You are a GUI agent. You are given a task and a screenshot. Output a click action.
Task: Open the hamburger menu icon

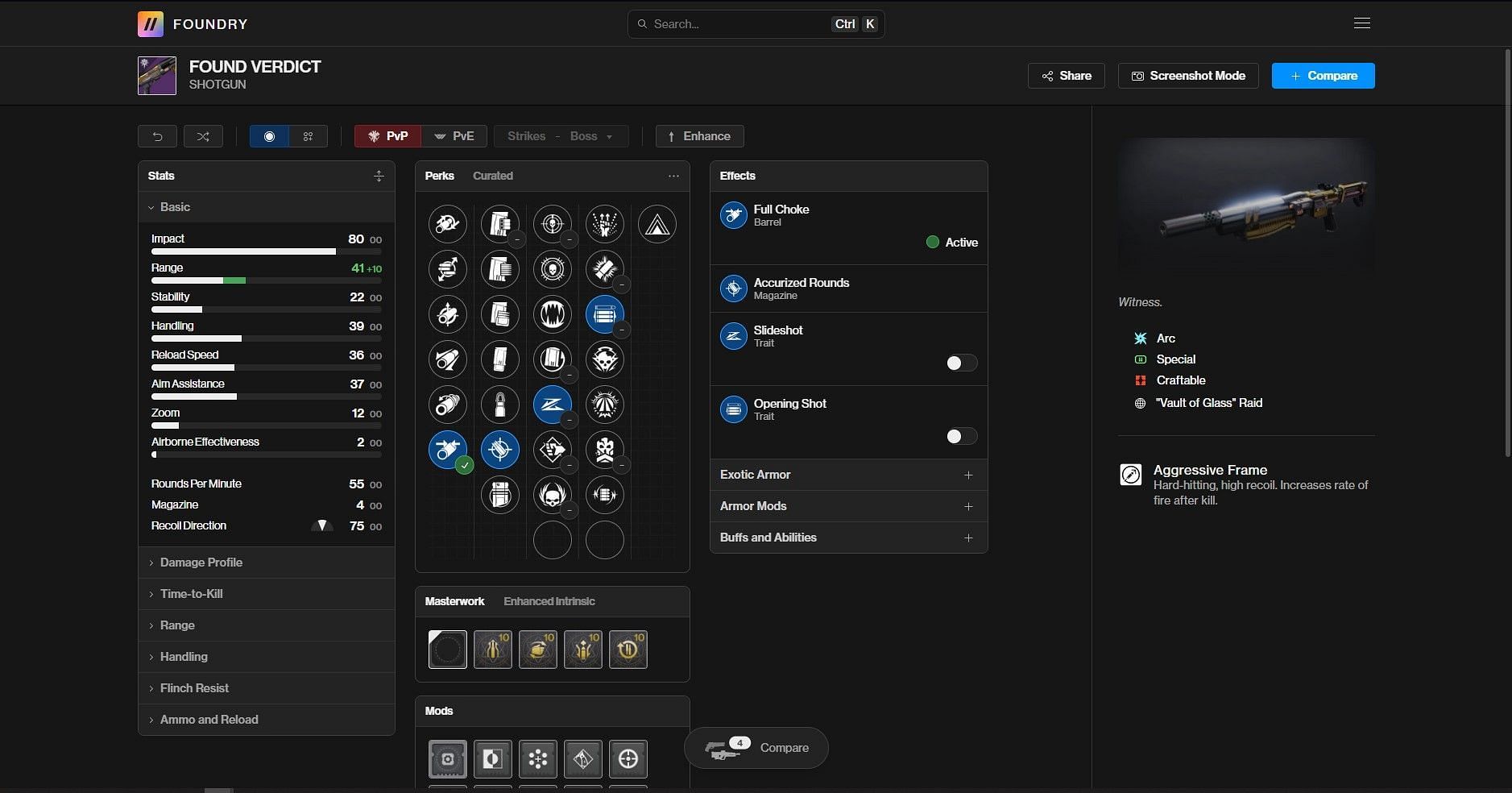coord(1361,23)
